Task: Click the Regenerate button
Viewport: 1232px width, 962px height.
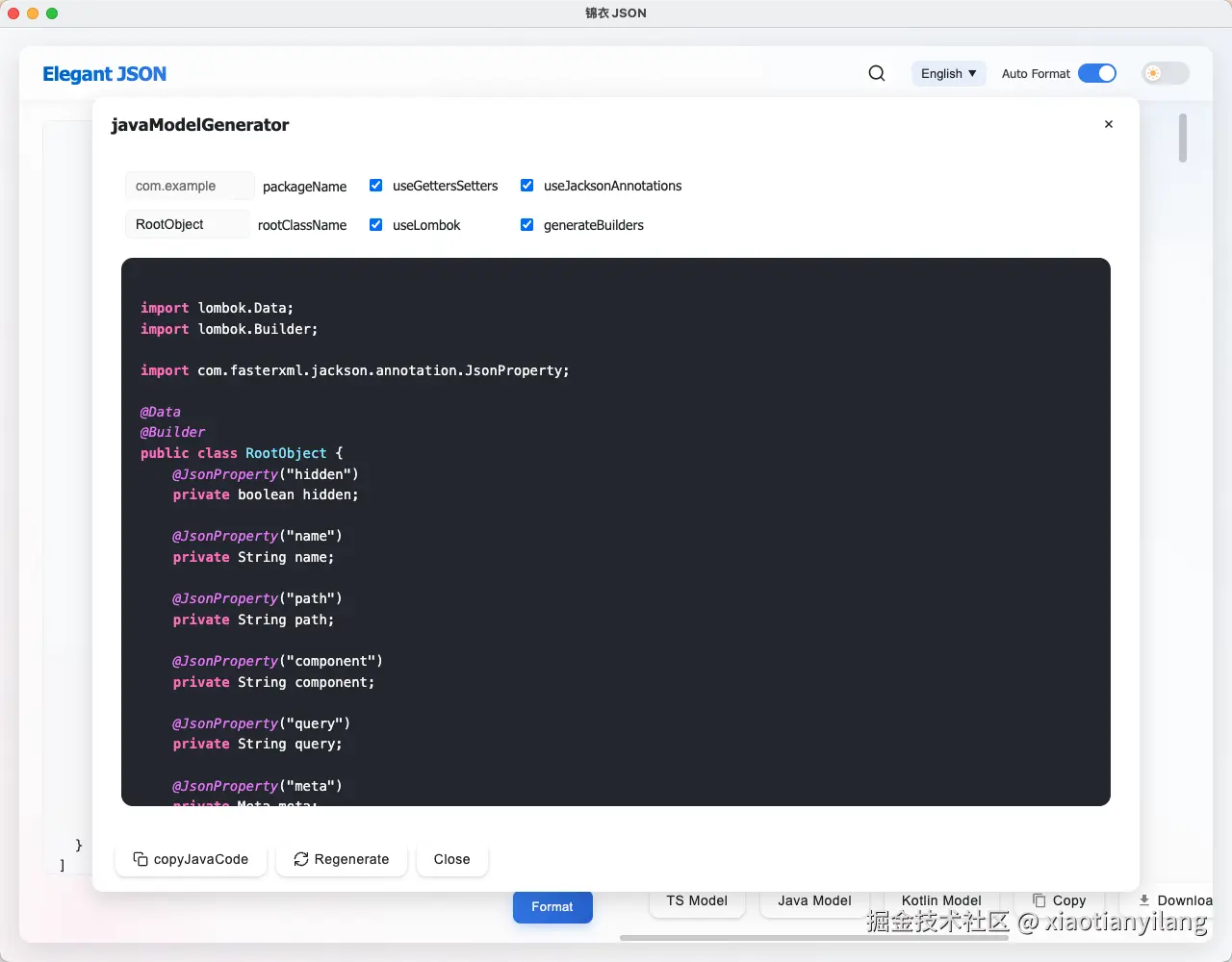Action: [x=342, y=859]
